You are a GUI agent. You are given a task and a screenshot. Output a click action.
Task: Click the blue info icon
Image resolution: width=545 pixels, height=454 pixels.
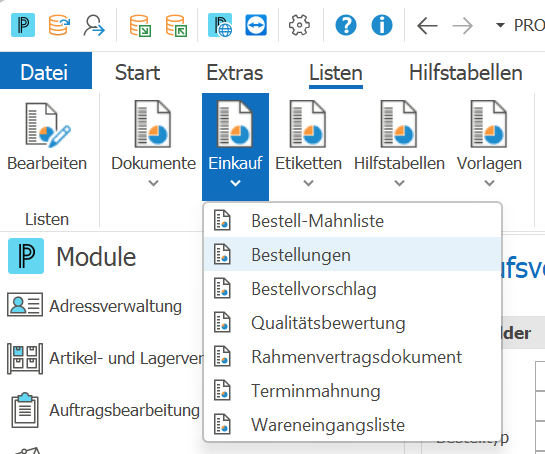click(x=382, y=25)
